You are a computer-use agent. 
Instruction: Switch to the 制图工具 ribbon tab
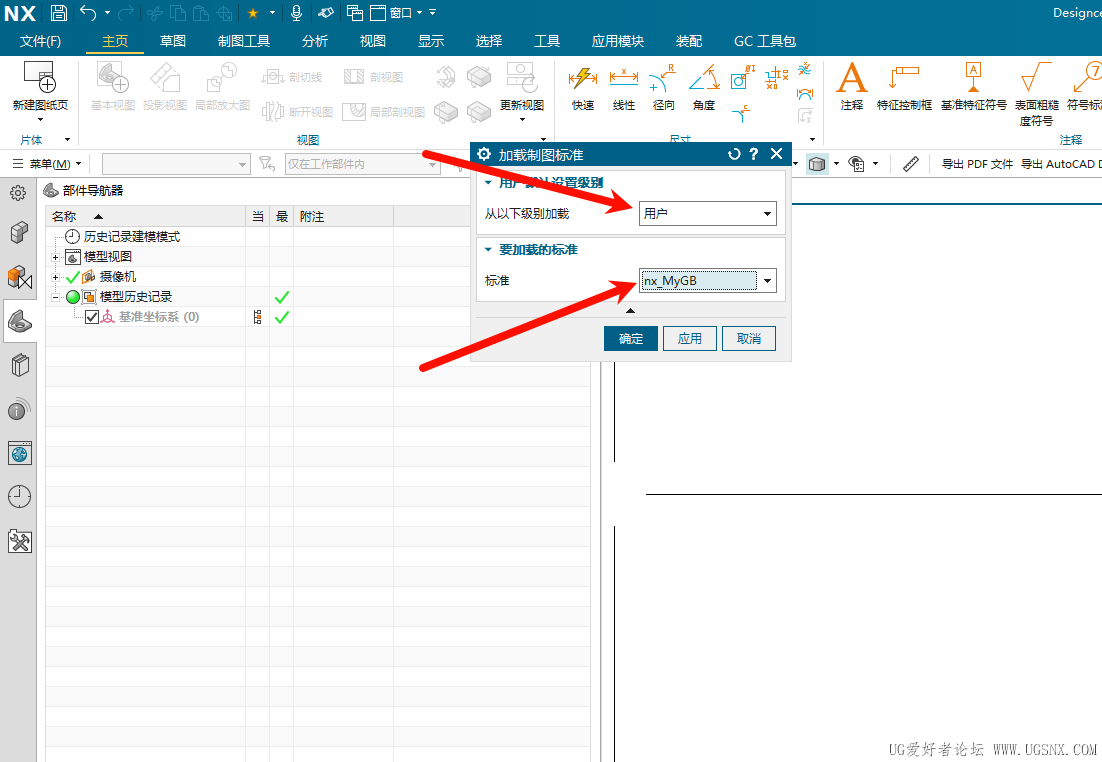(x=244, y=41)
